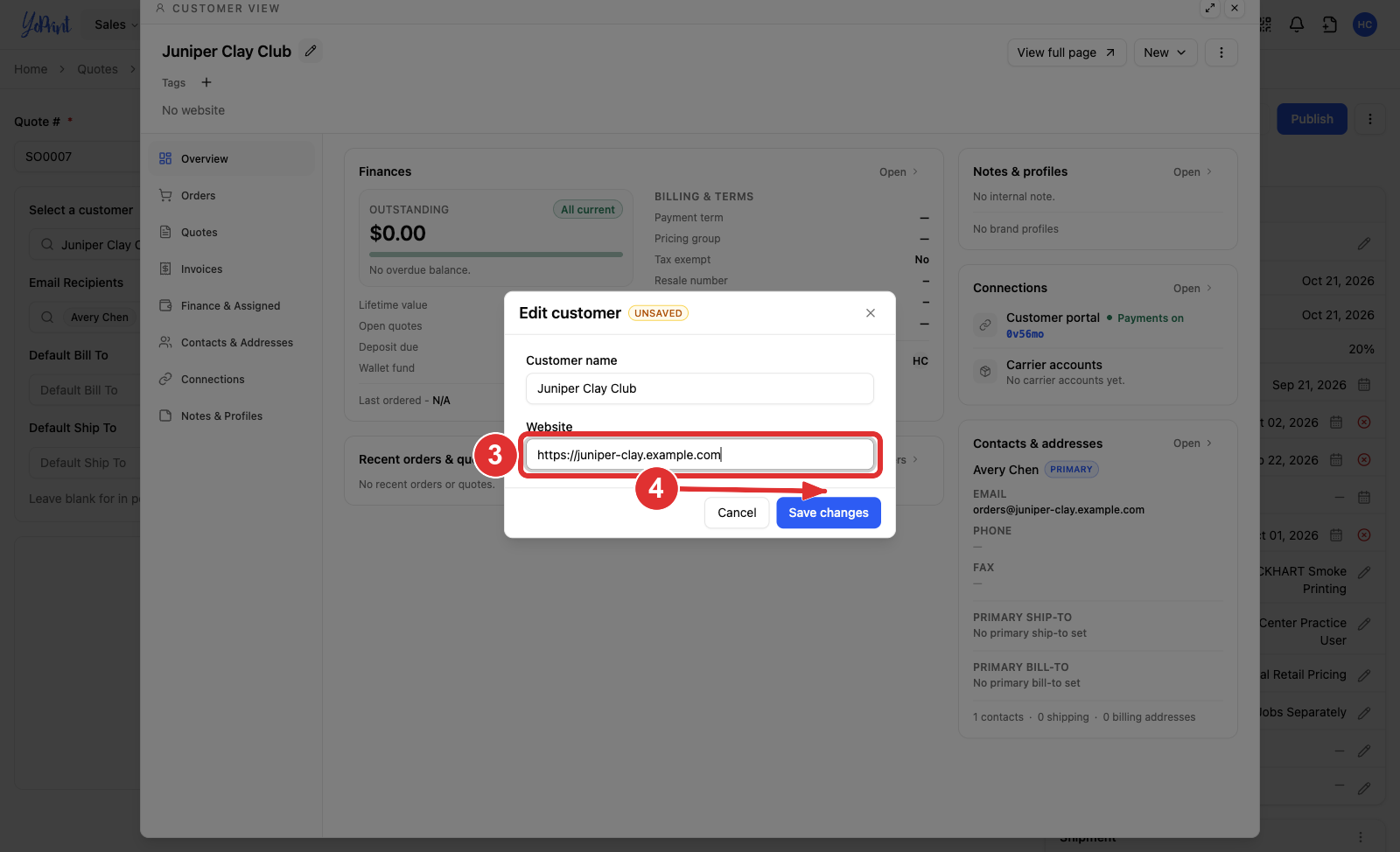Select the Overview section in sidebar
This screenshot has width=1400, height=852.
pyautogui.click(x=233, y=159)
